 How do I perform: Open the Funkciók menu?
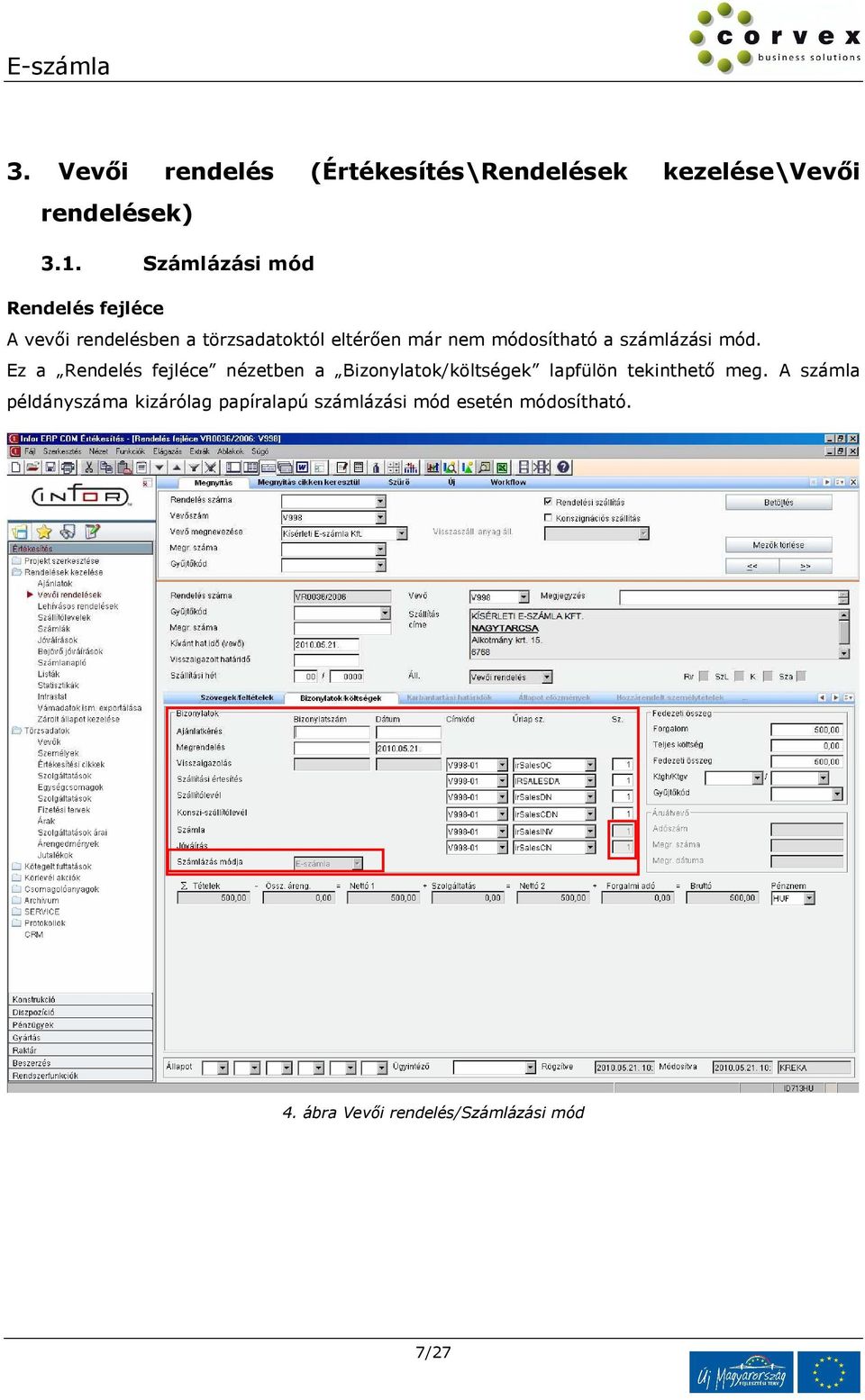(x=131, y=451)
